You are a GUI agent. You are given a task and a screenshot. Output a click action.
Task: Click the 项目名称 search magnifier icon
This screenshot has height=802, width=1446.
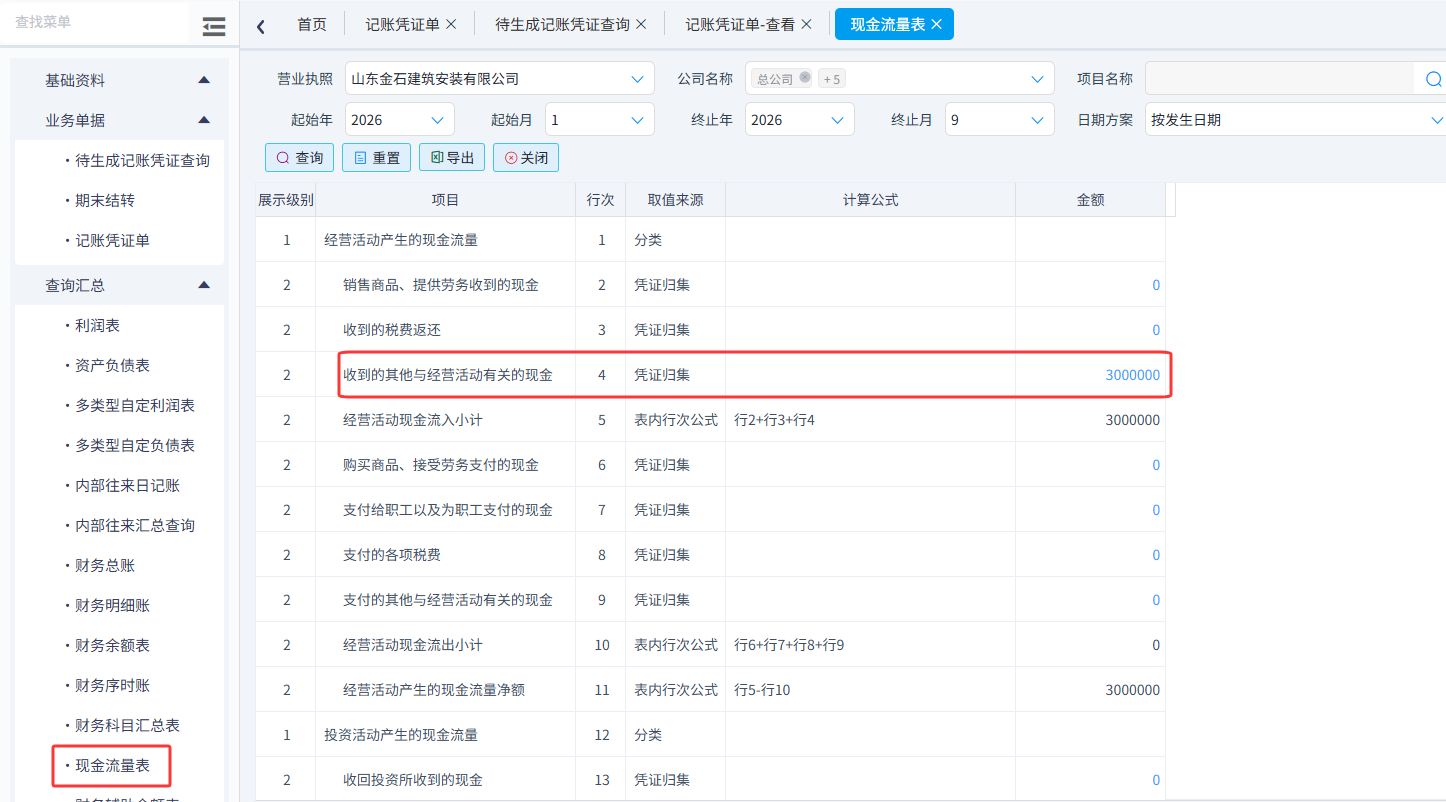tap(1433, 79)
